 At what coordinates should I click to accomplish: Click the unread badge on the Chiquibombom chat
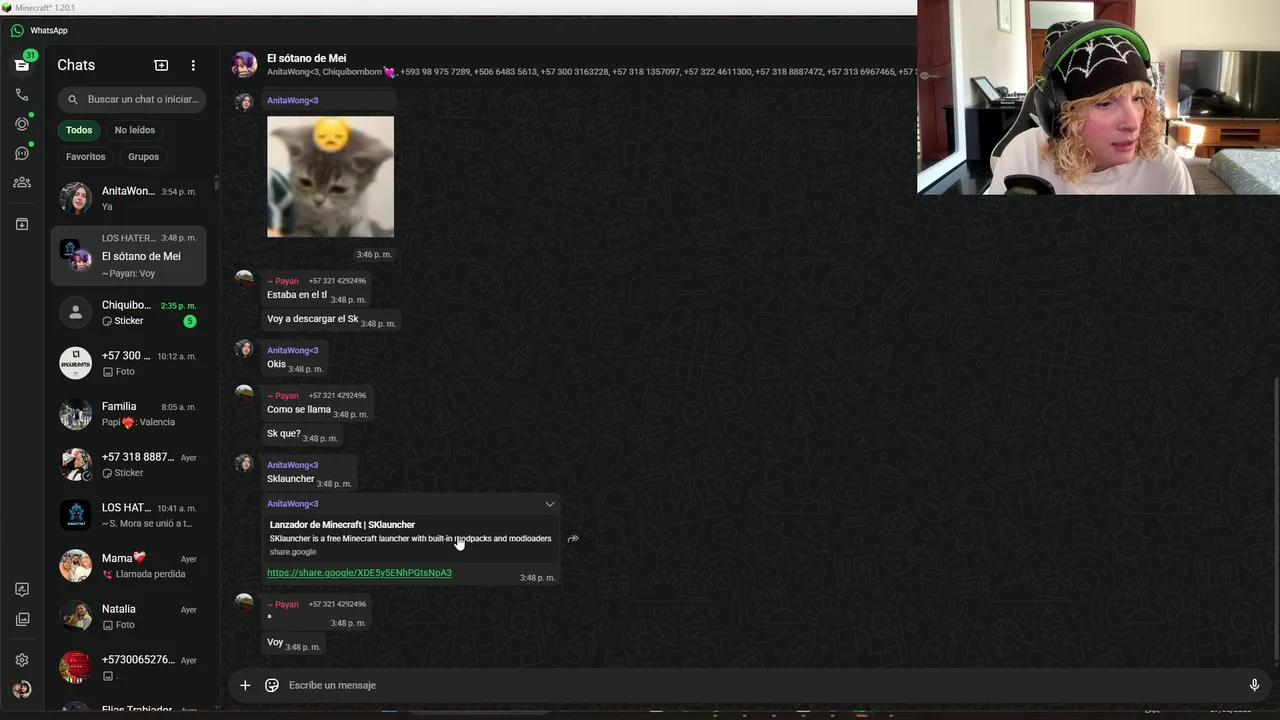190,321
